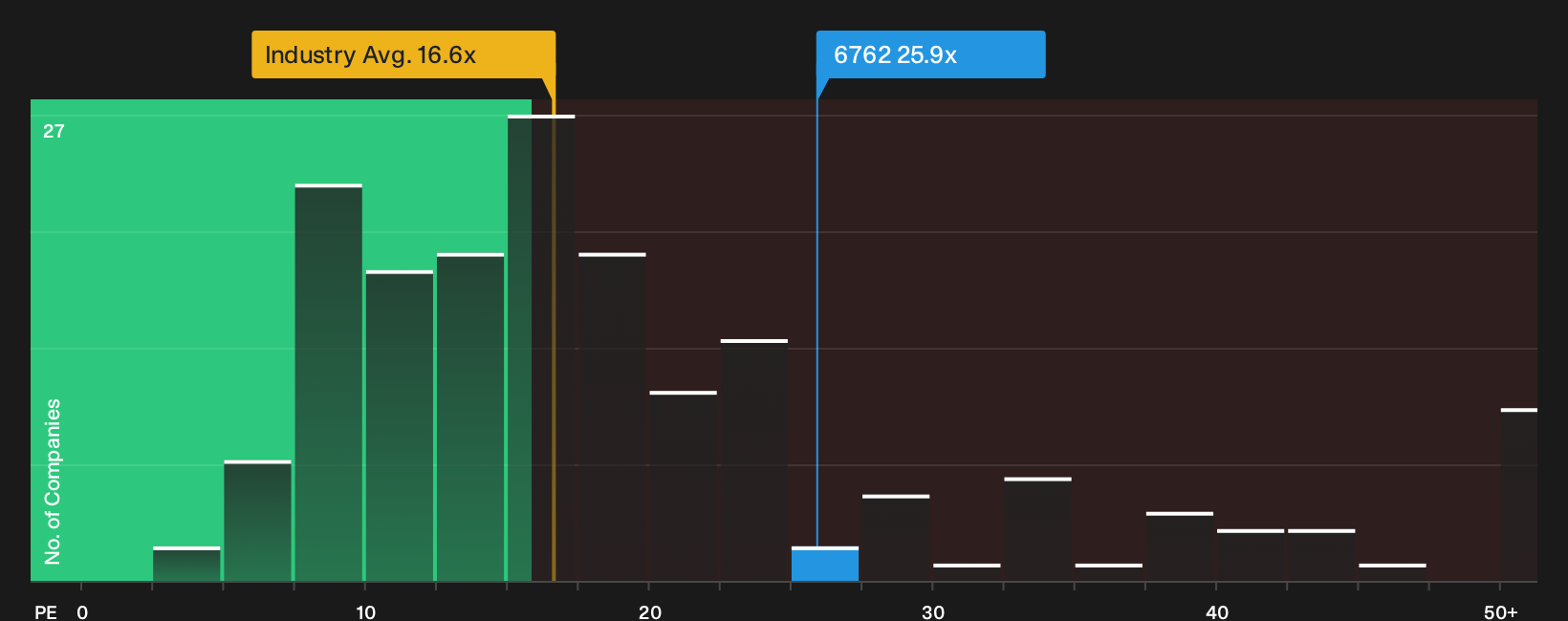The height and width of the screenshot is (621, 1568).
Task: Click the x-axis label 0
Action: pyautogui.click(x=82, y=611)
